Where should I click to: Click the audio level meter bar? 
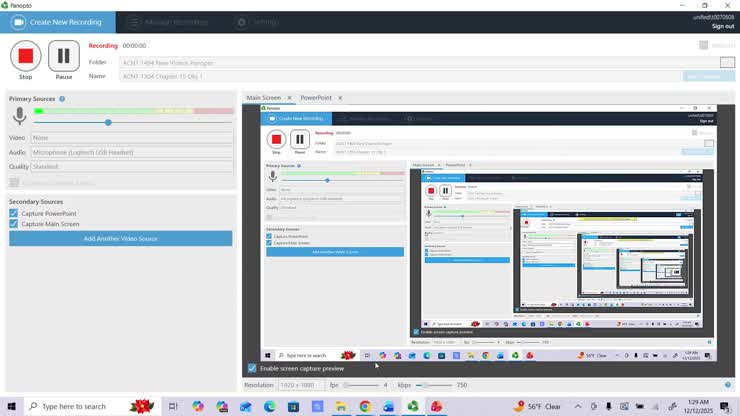(x=134, y=111)
